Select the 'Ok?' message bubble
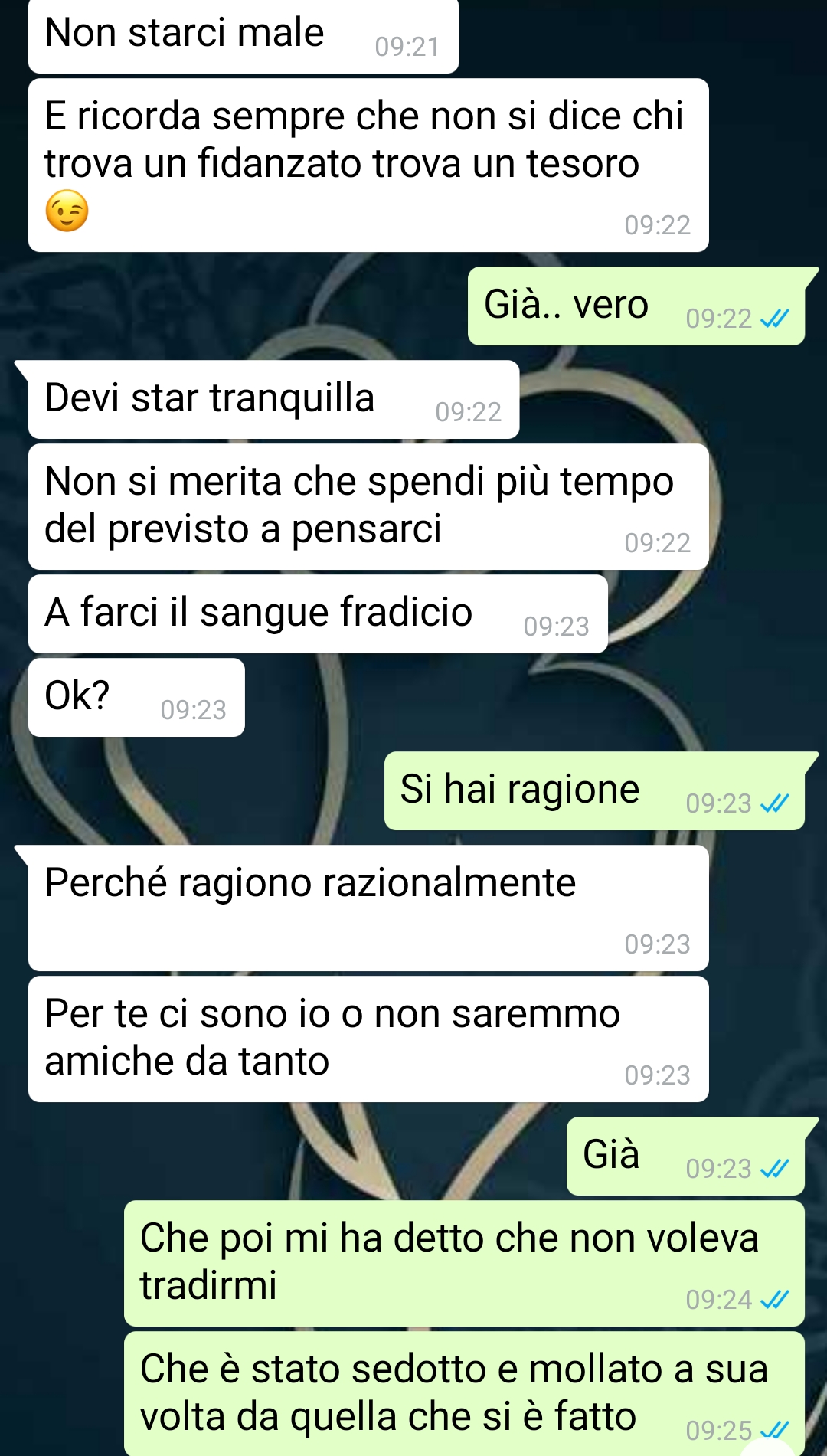 pos(136,698)
